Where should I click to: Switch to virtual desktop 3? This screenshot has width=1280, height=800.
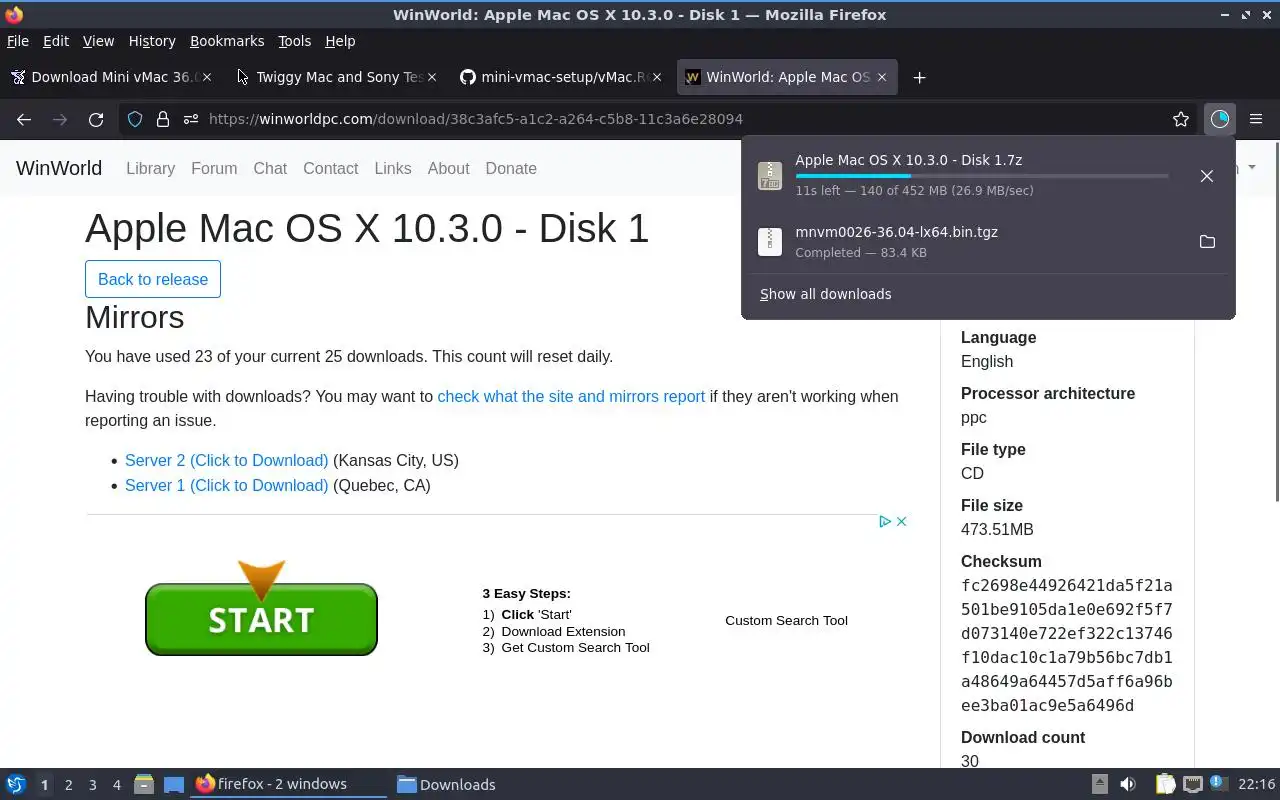pos(92,784)
